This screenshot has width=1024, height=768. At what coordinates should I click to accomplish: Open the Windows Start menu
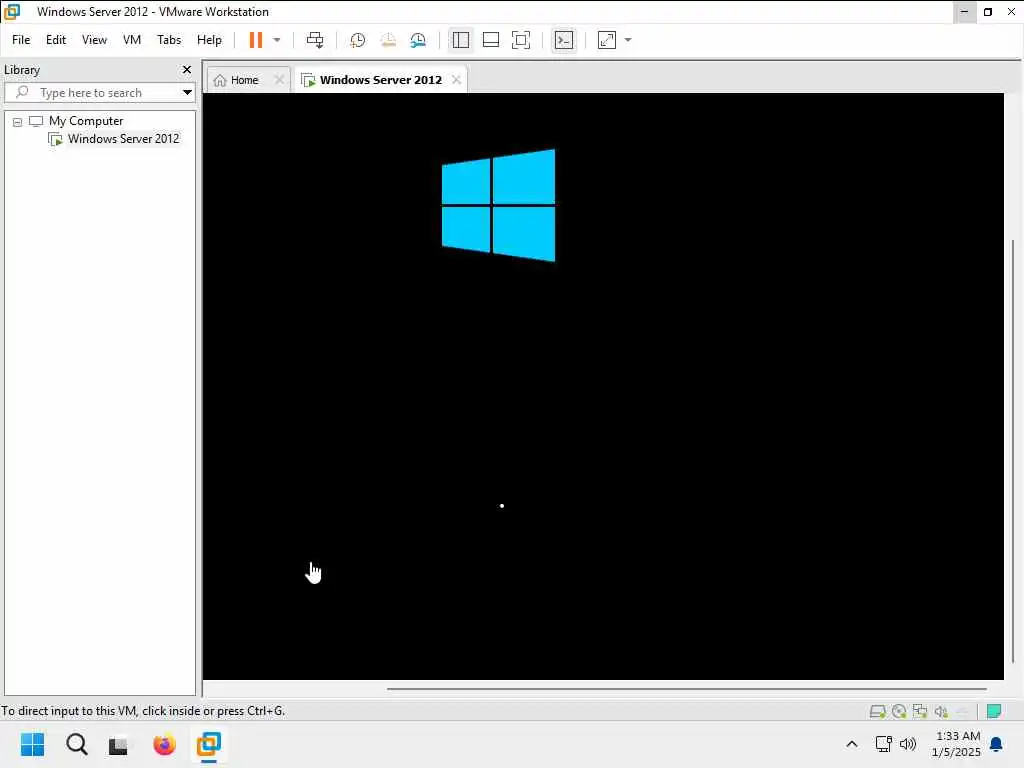[33, 744]
